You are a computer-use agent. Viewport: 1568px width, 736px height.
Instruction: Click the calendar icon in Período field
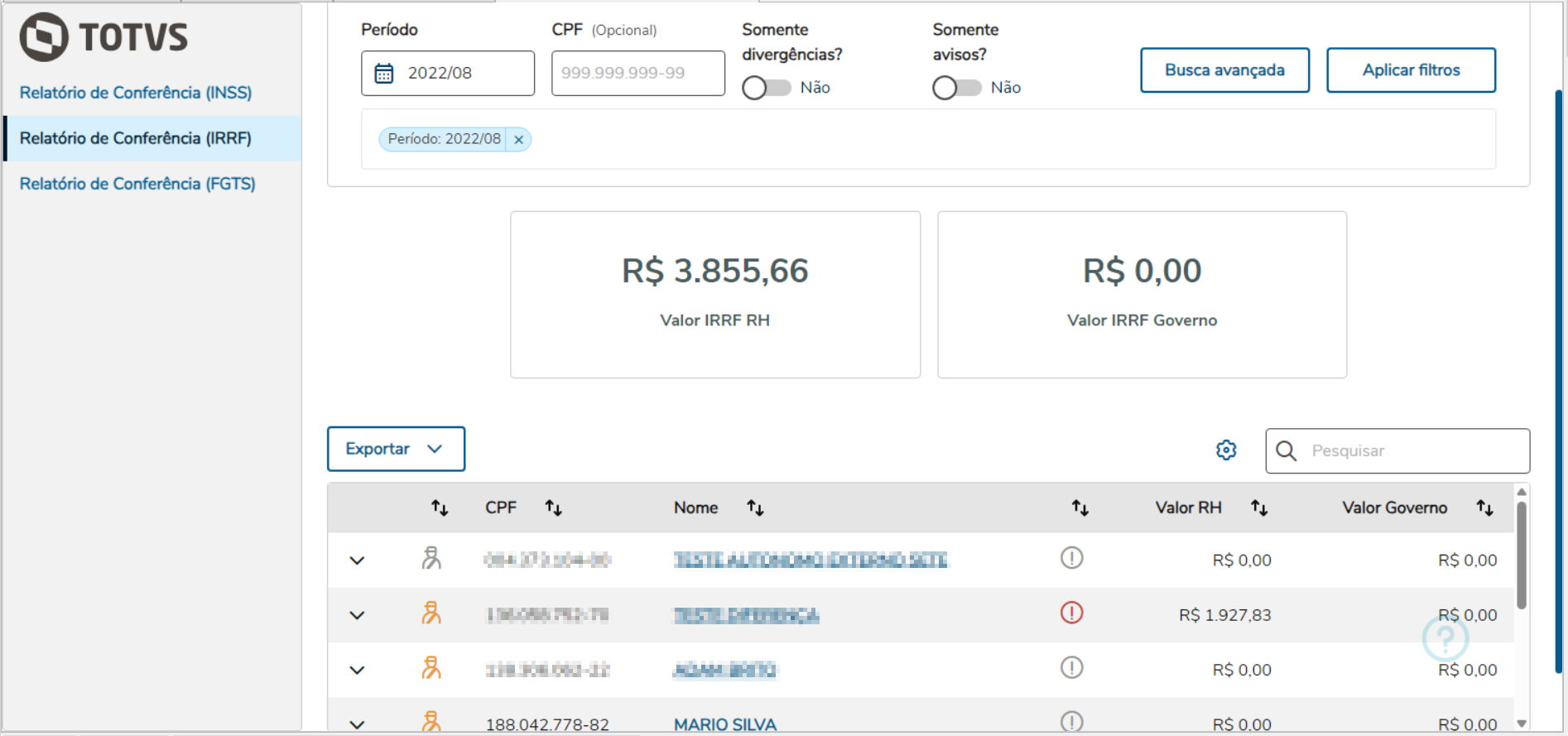[384, 73]
